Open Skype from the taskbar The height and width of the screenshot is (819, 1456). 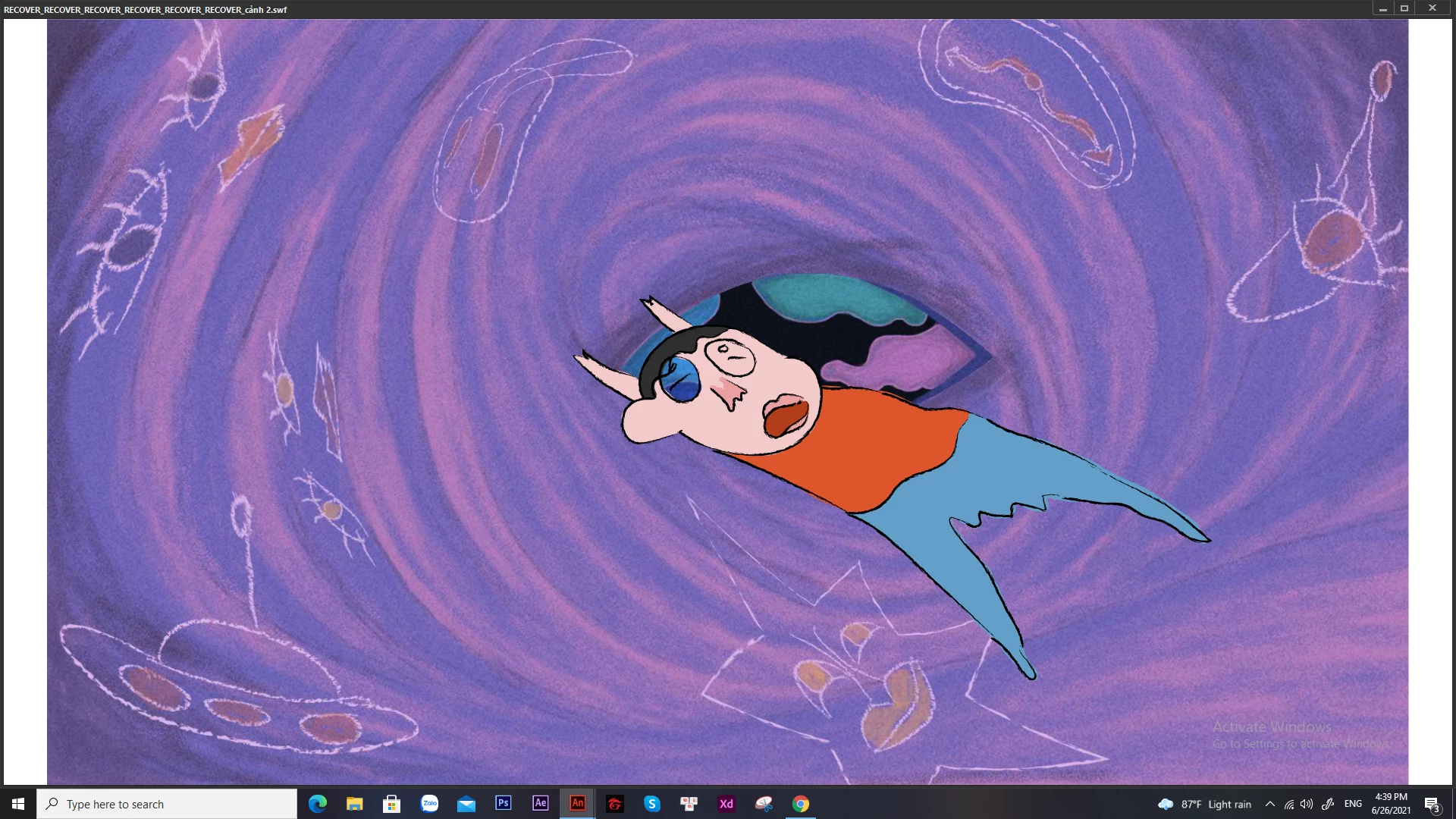tap(652, 804)
